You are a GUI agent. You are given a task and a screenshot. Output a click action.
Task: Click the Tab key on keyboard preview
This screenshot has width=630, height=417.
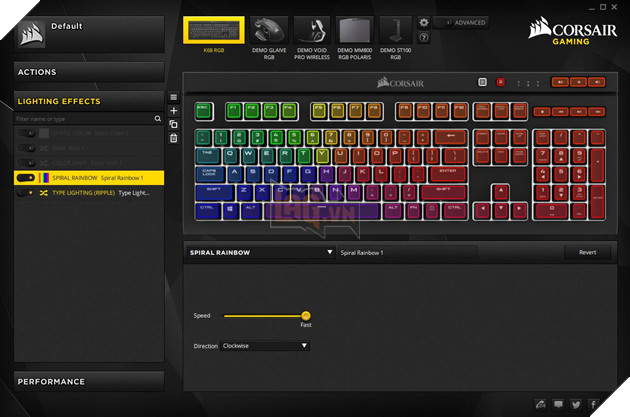point(208,156)
